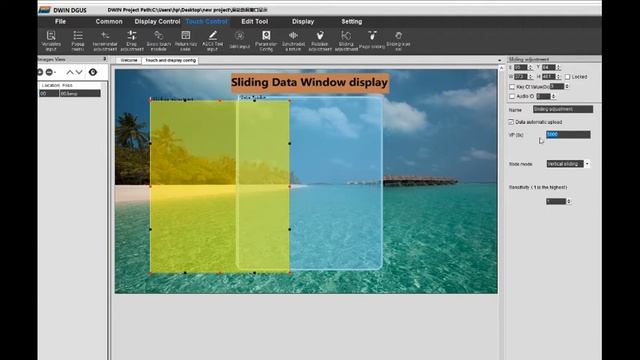Click the DWIN DGUS logo icon
Screen dimensions: 640x360
click(x=44, y=10)
